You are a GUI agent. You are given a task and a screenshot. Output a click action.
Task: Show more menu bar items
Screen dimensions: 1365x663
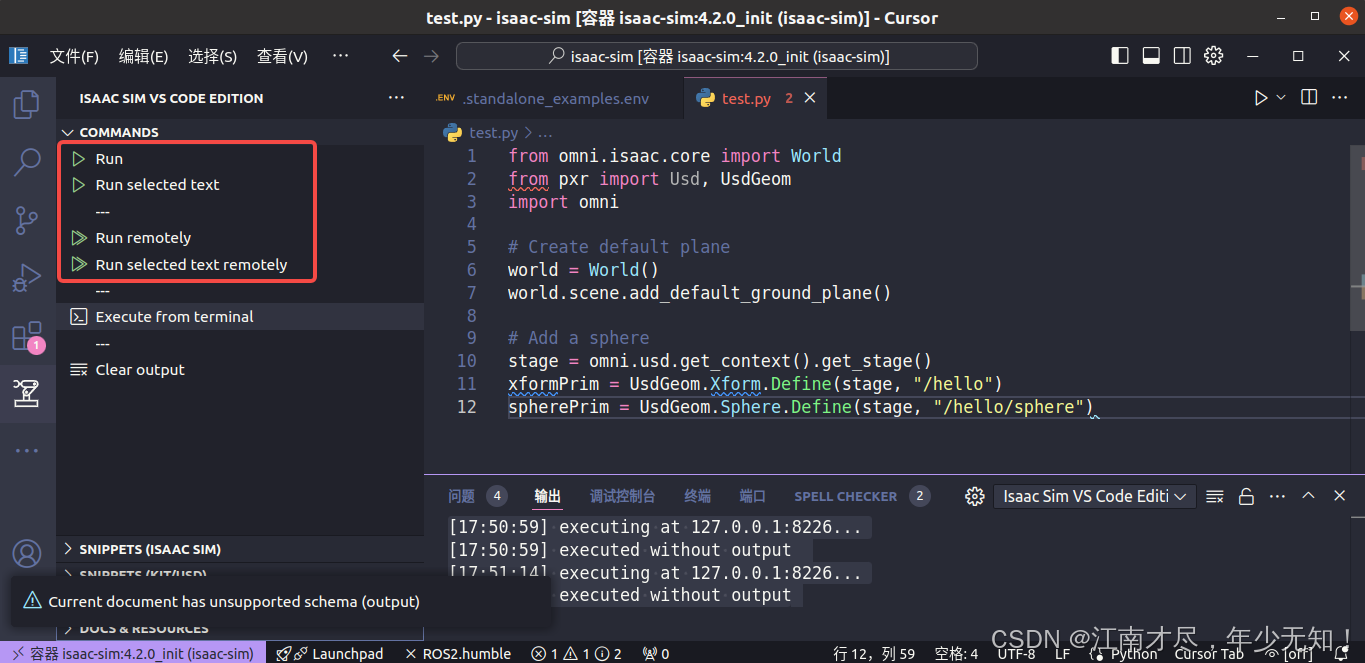[340, 56]
